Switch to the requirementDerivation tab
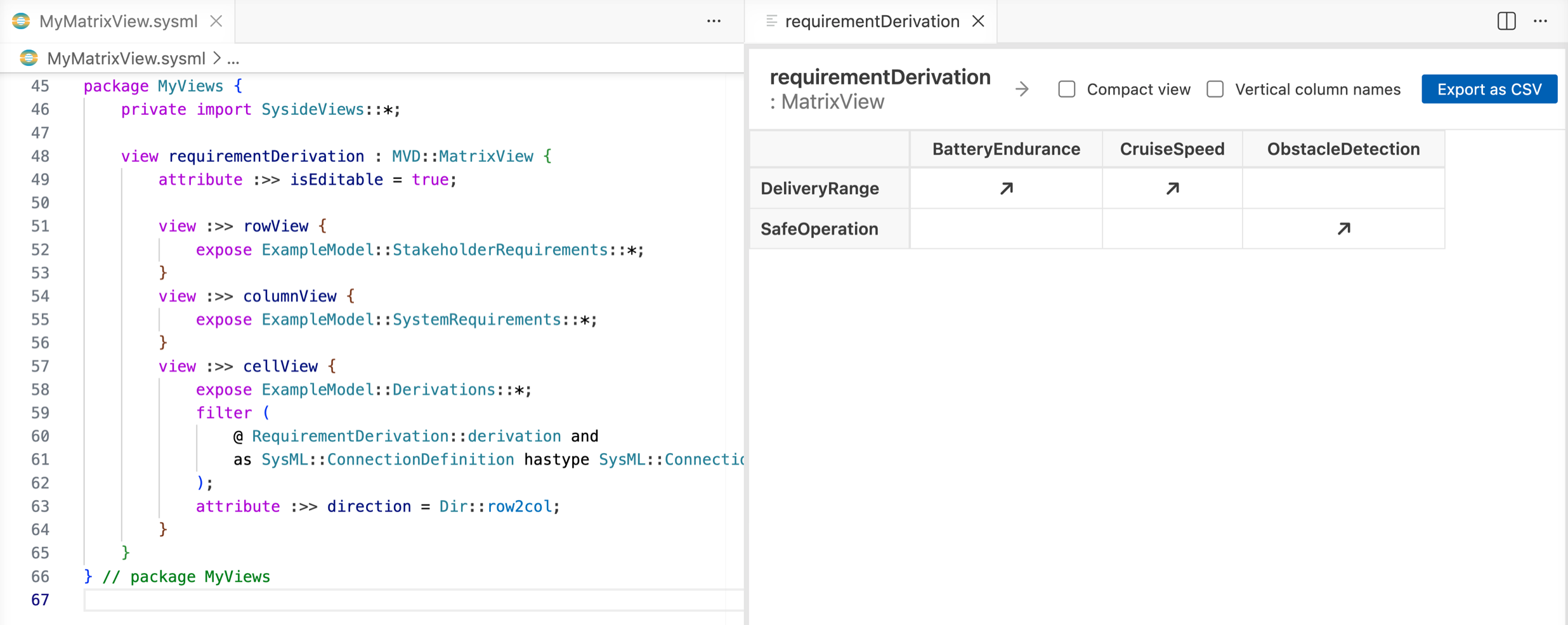 (x=872, y=21)
